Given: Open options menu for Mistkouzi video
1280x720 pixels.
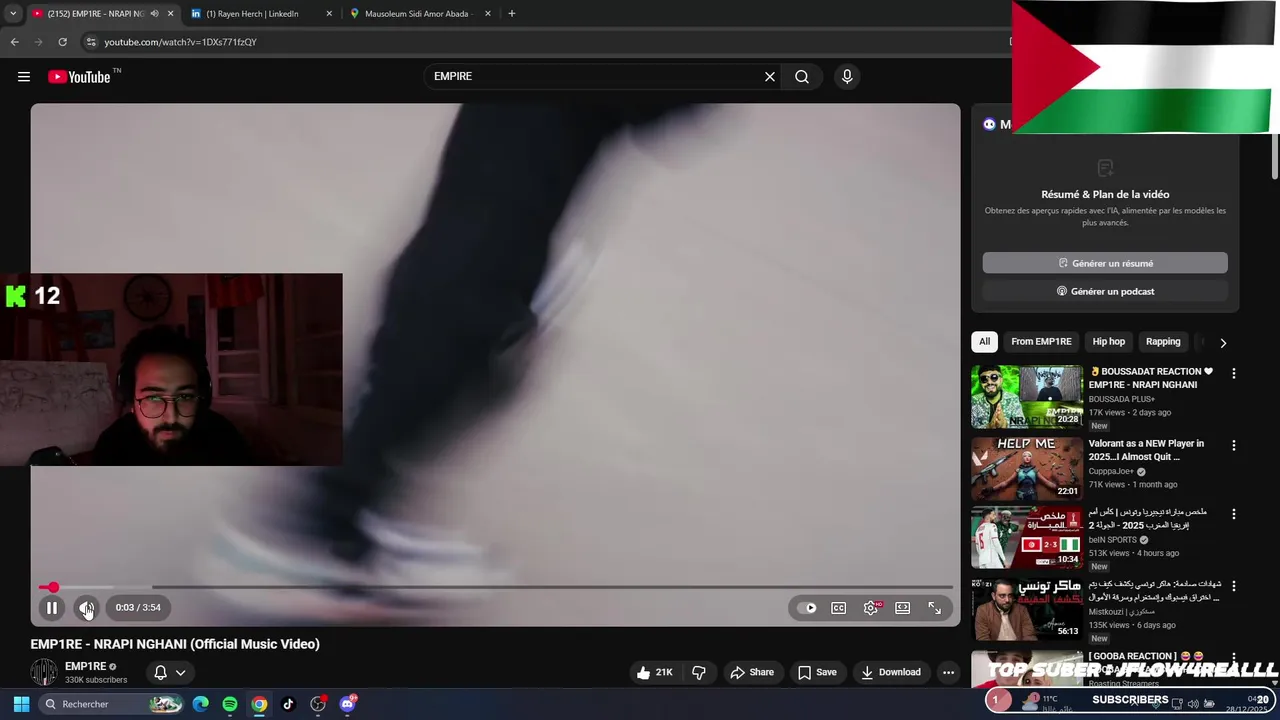Looking at the screenshot, I should (1233, 586).
